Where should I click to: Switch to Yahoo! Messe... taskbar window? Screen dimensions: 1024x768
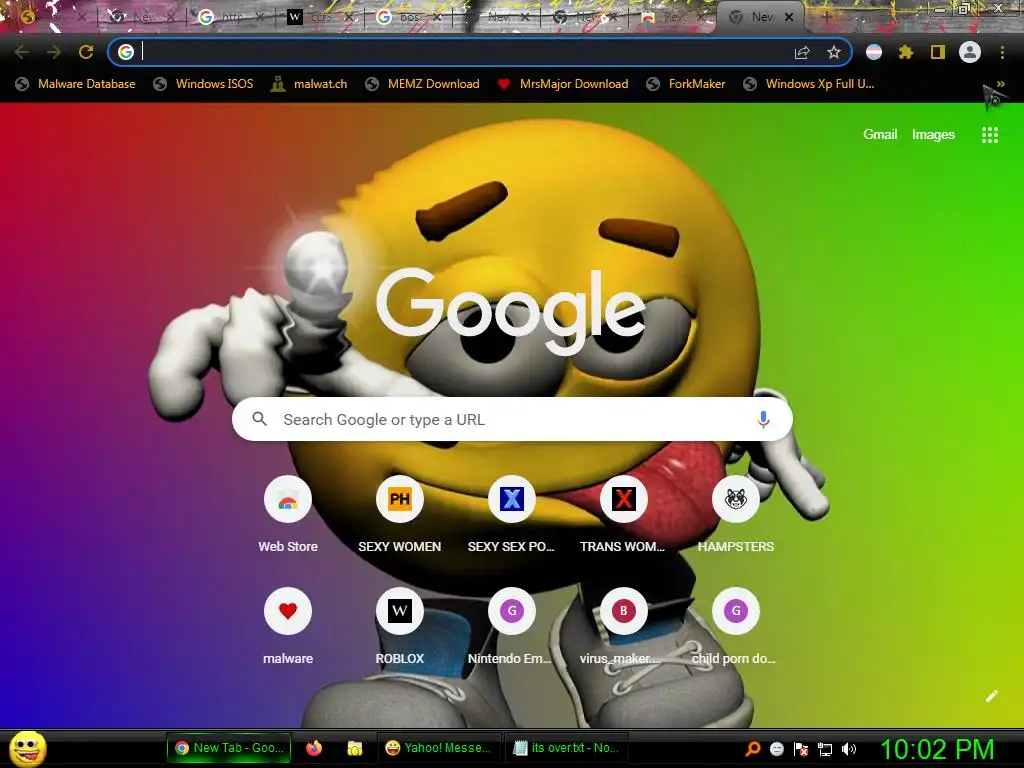[439, 748]
